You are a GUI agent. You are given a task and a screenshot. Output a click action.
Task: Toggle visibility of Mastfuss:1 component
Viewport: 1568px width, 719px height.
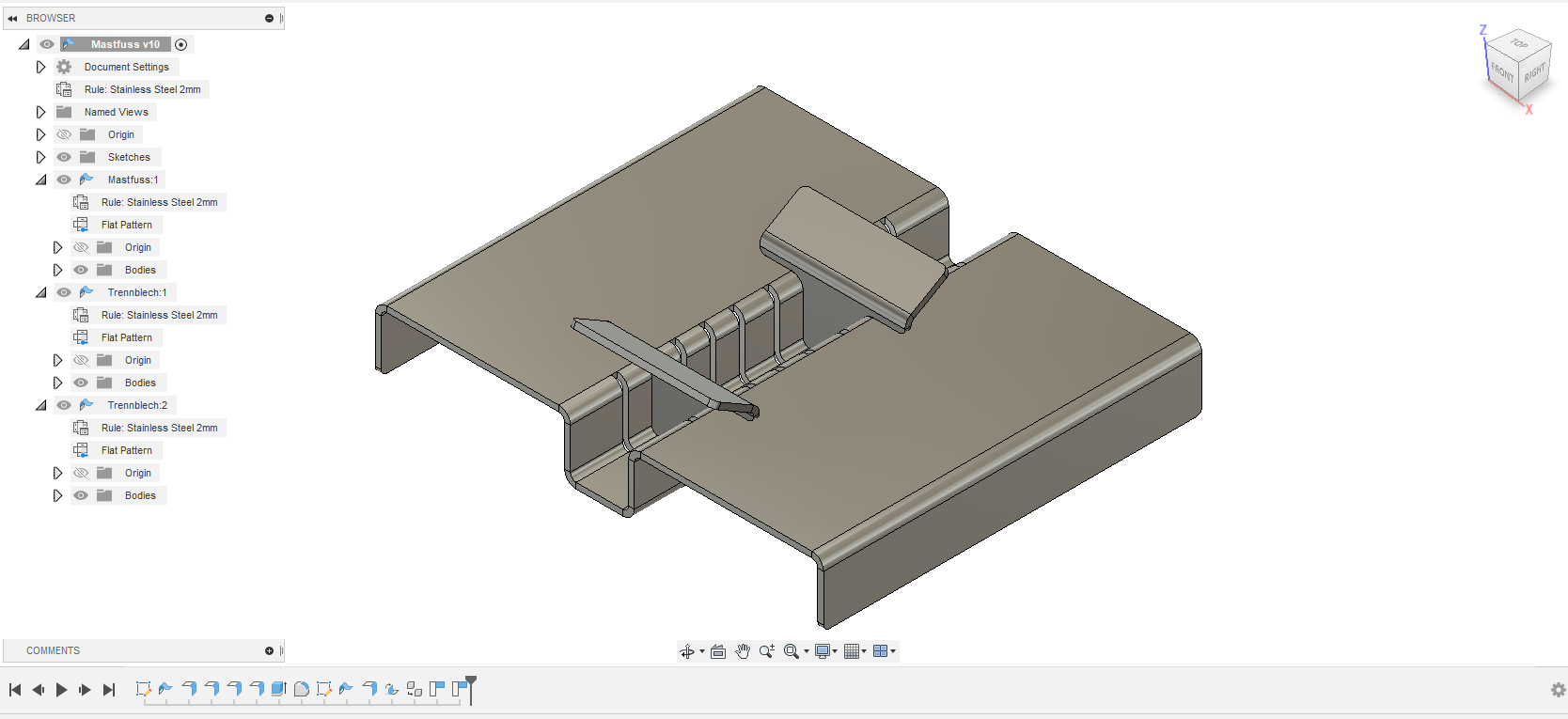[64, 180]
